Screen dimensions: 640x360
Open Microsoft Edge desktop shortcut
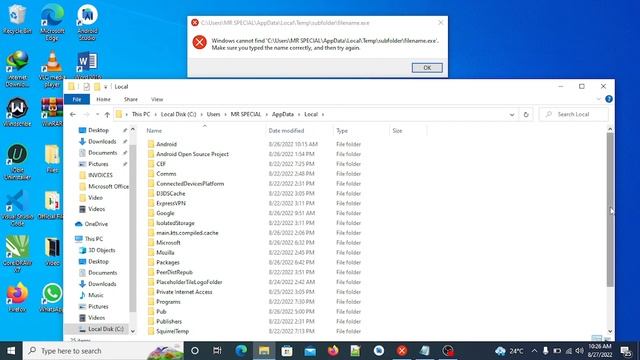coord(52,21)
